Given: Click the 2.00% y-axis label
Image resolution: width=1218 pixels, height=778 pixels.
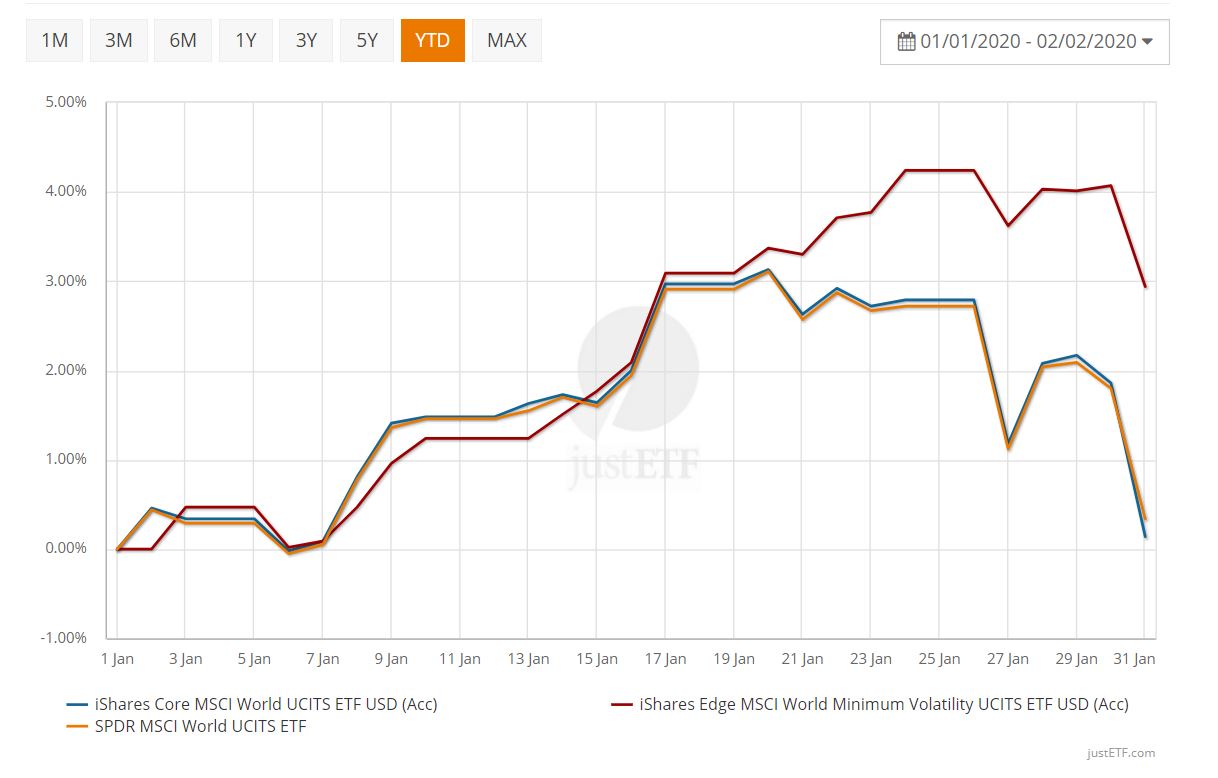Looking at the screenshot, I should pyautogui.click(x=66, y=370).
